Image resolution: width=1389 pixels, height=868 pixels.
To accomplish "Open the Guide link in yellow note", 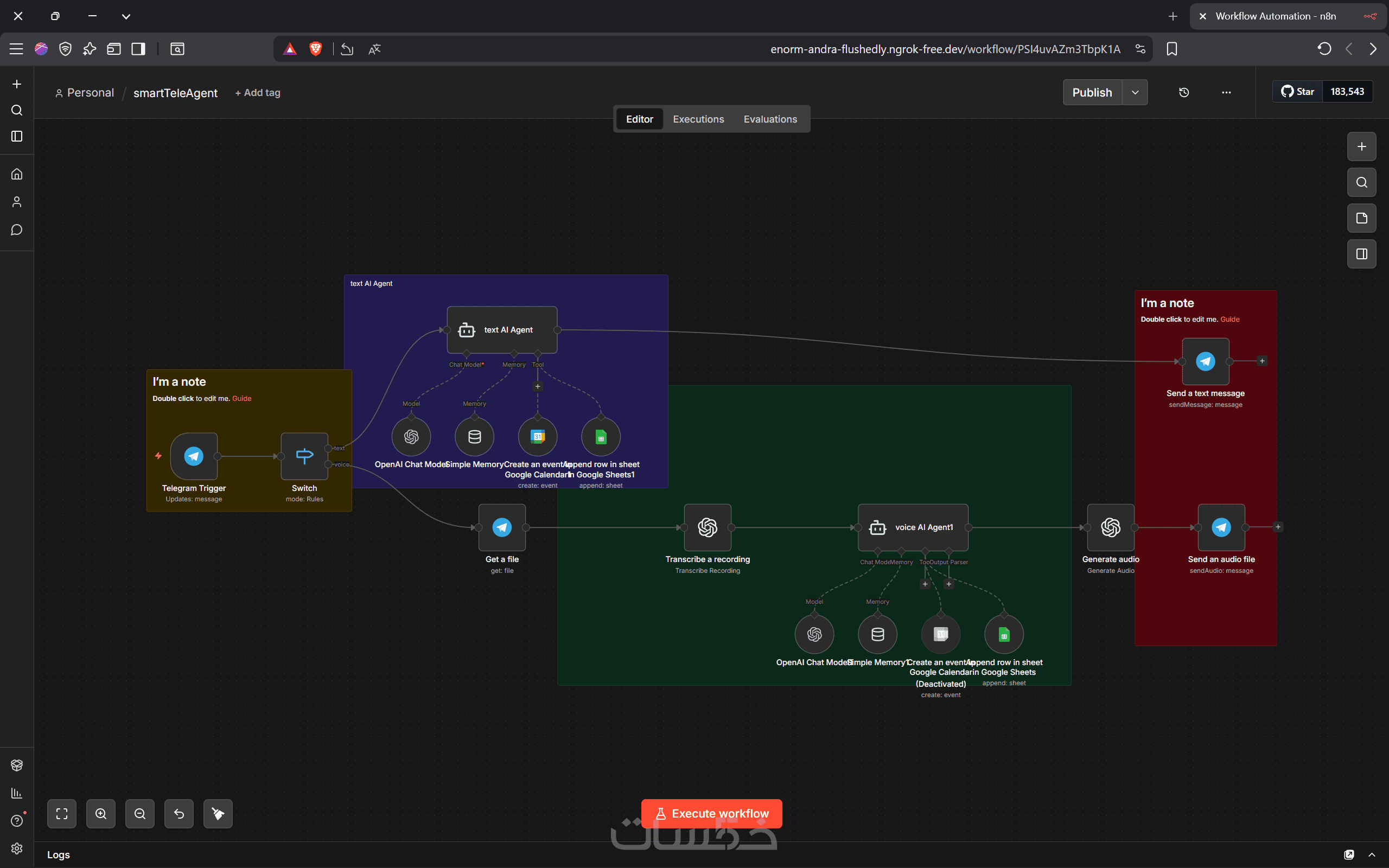I will click(241, 398).
